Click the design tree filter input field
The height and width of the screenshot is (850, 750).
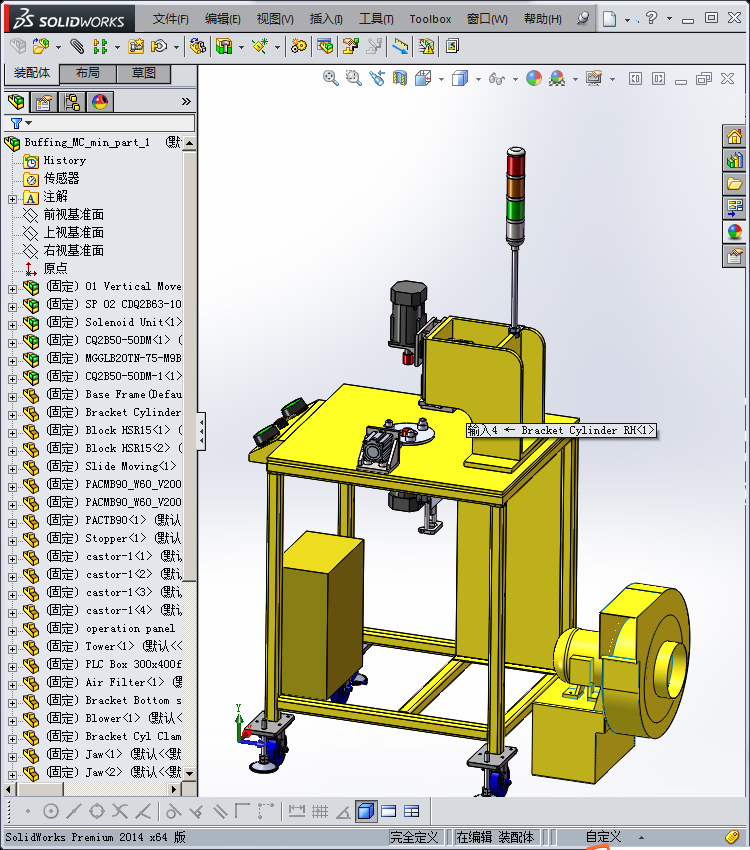(111, 123)
